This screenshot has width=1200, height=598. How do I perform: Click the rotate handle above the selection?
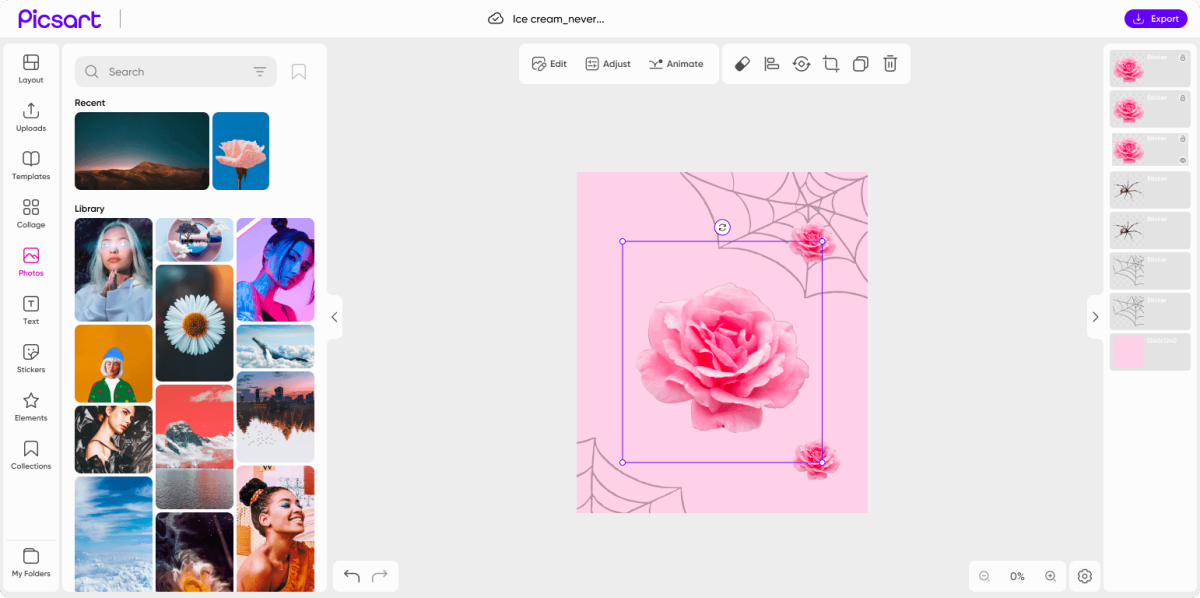click(x=721, y=227)
